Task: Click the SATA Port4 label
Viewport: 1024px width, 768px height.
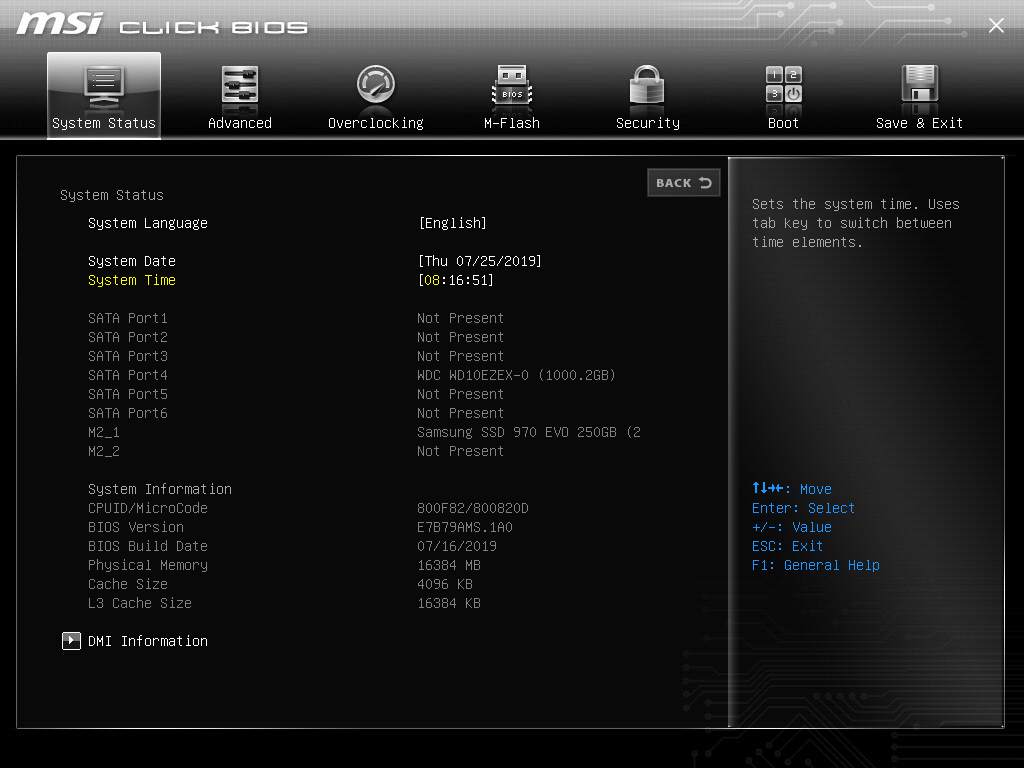Action: click(128, 375)
